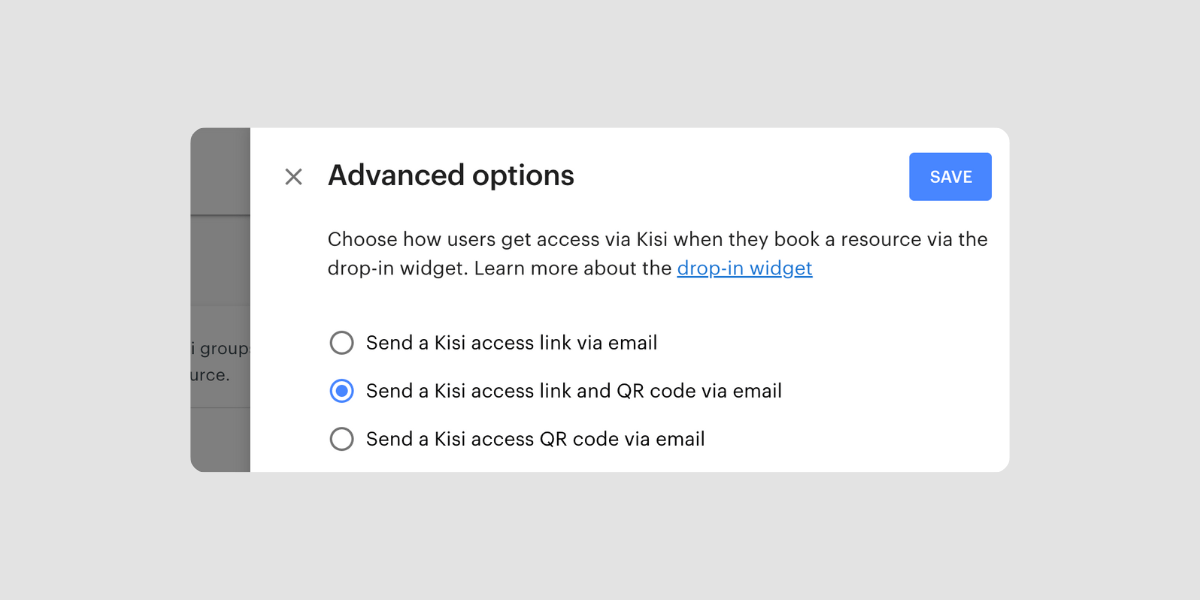The image size is (1200, 600).
Task: Select the access link via email radio button
Action: point(342,343)
